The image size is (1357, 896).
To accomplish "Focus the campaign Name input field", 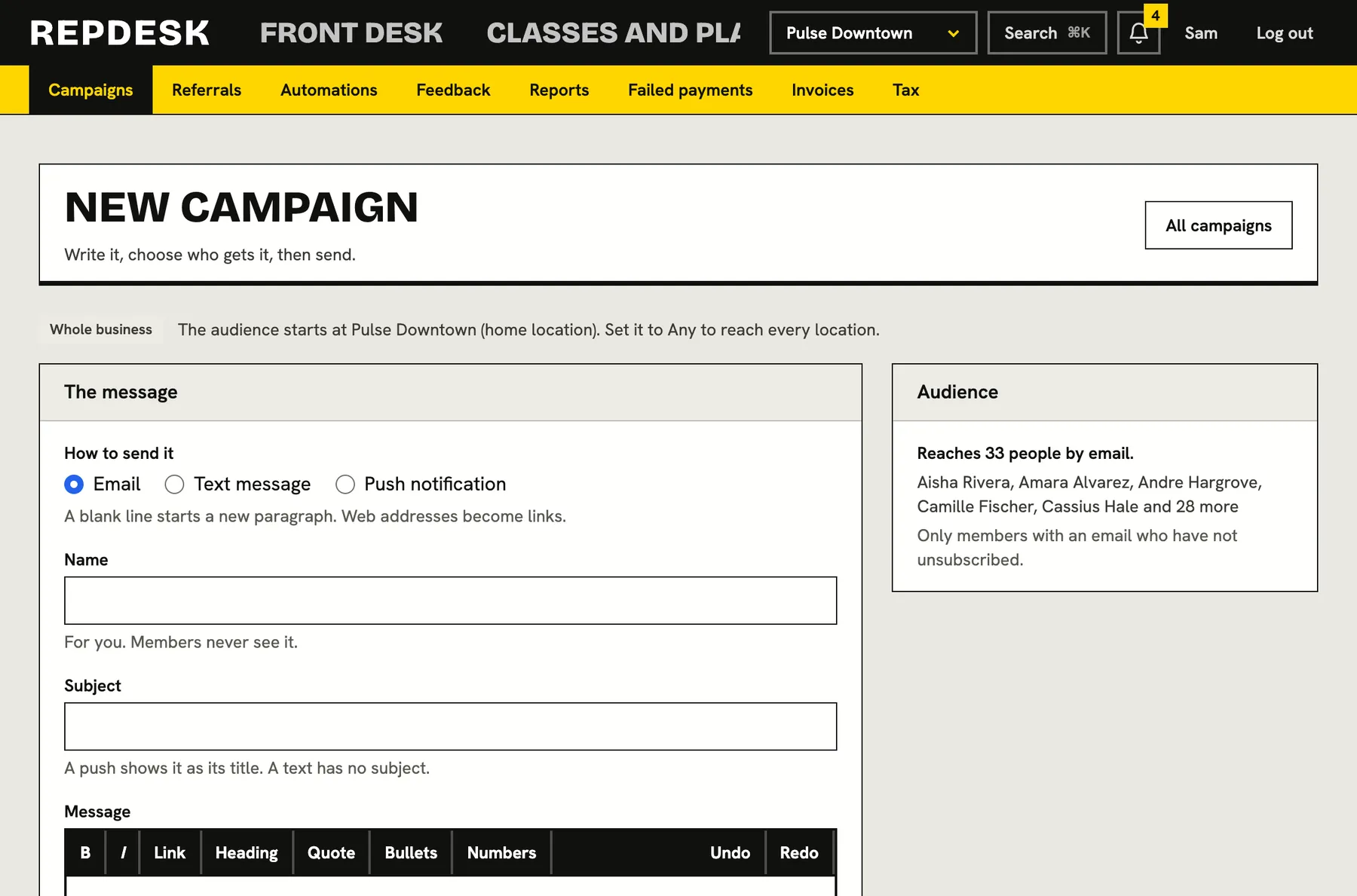I will click(x=450, y=601).
